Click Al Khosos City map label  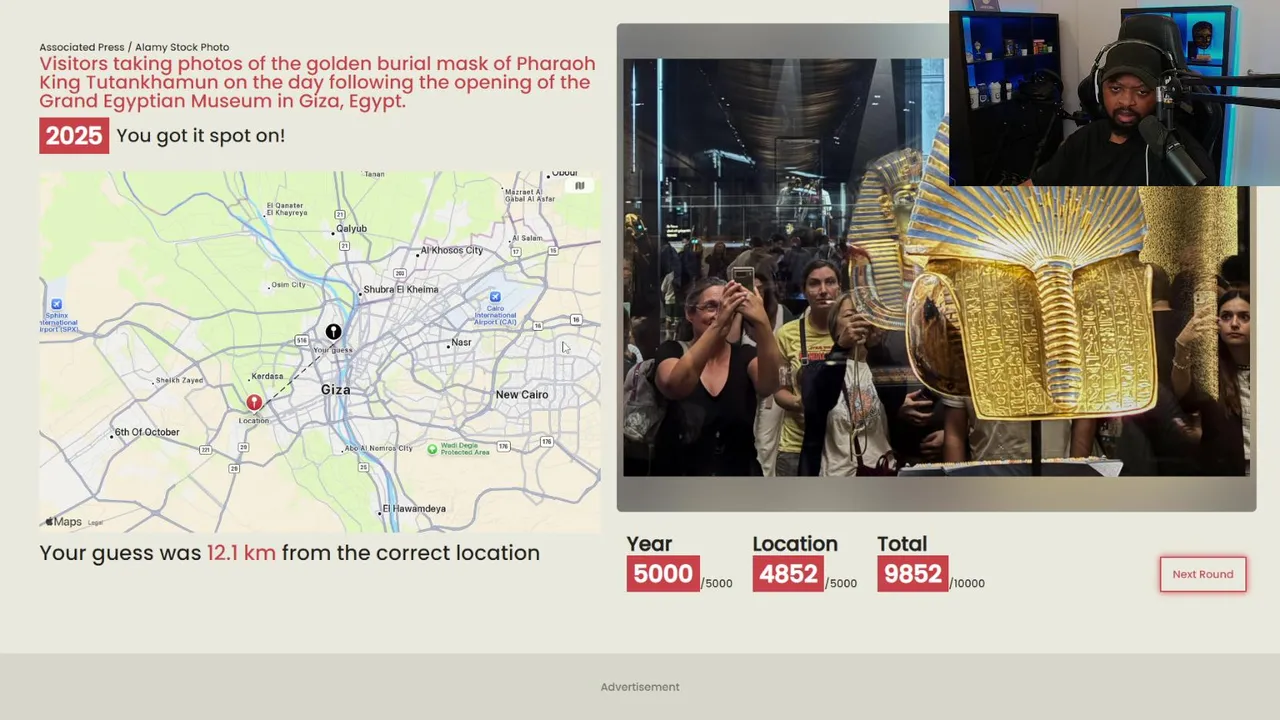[452, 250]
